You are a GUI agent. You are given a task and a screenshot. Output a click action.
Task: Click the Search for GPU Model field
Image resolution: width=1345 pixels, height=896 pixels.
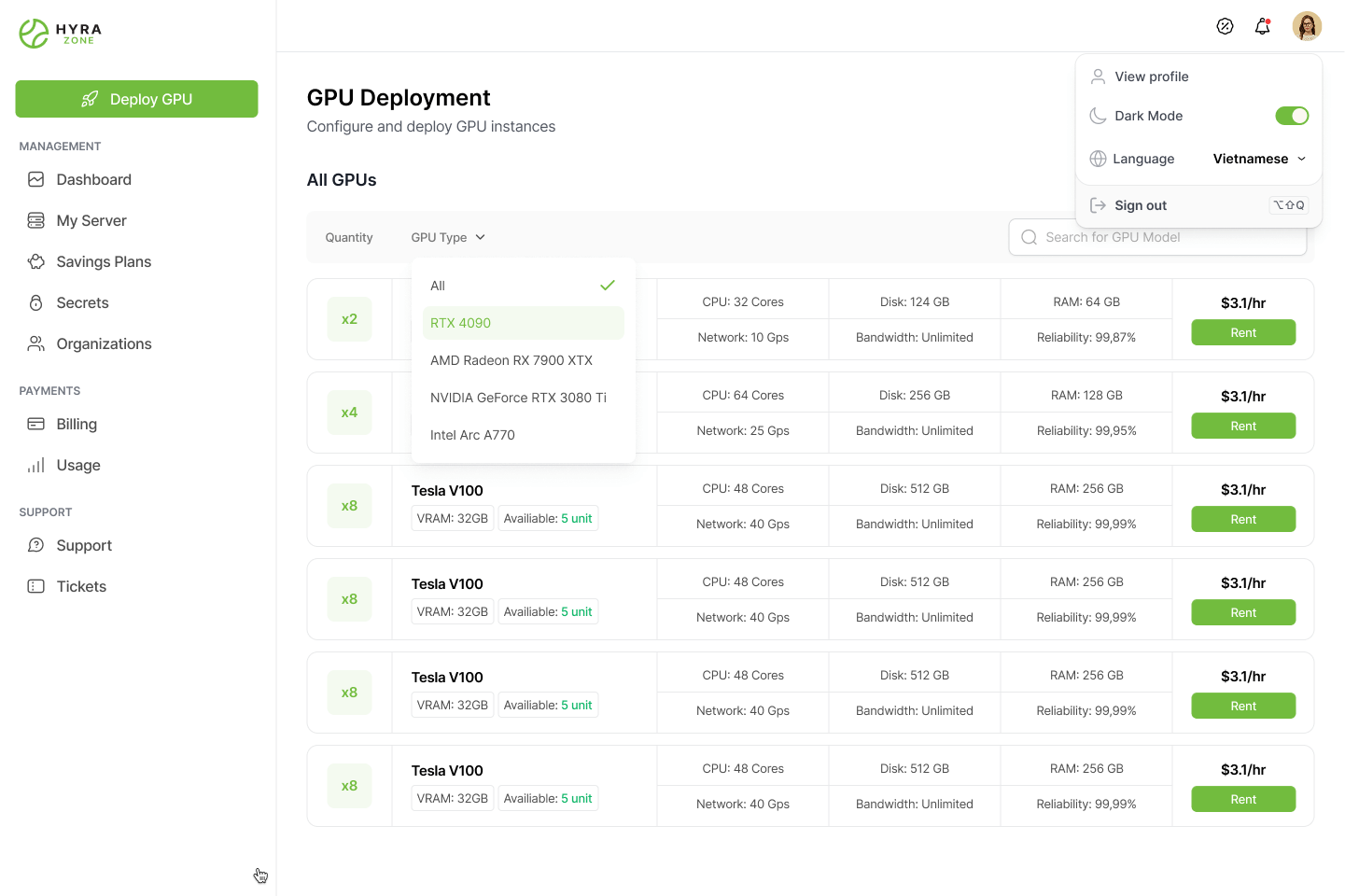coord(1157,237)
